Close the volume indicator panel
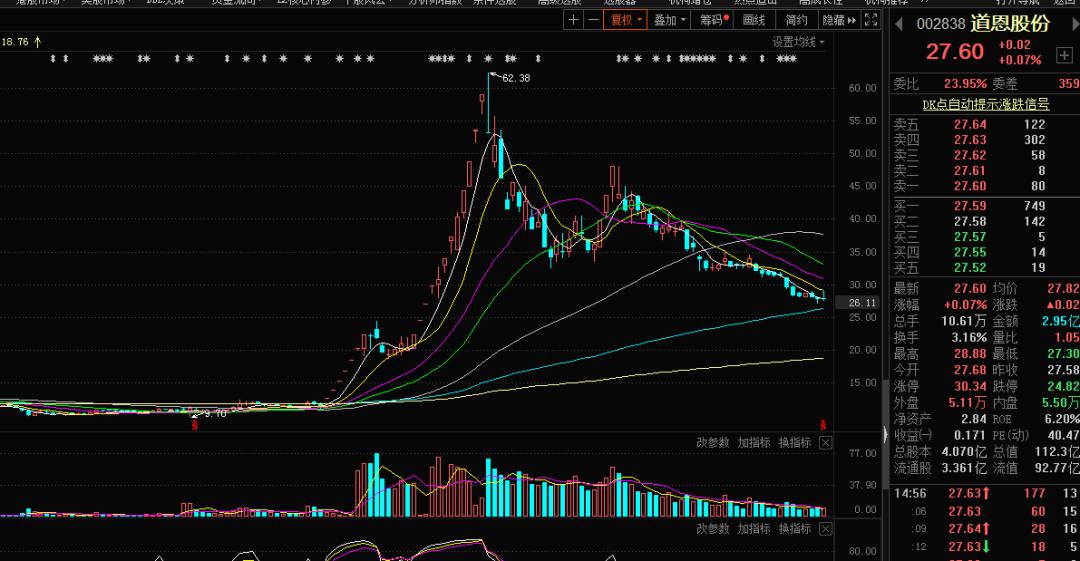The image size is (1080, 561). [825, 443]
